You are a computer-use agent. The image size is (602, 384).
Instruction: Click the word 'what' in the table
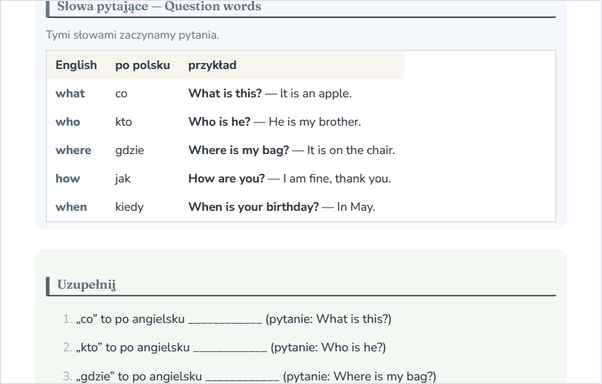click(x=70, y=93)
